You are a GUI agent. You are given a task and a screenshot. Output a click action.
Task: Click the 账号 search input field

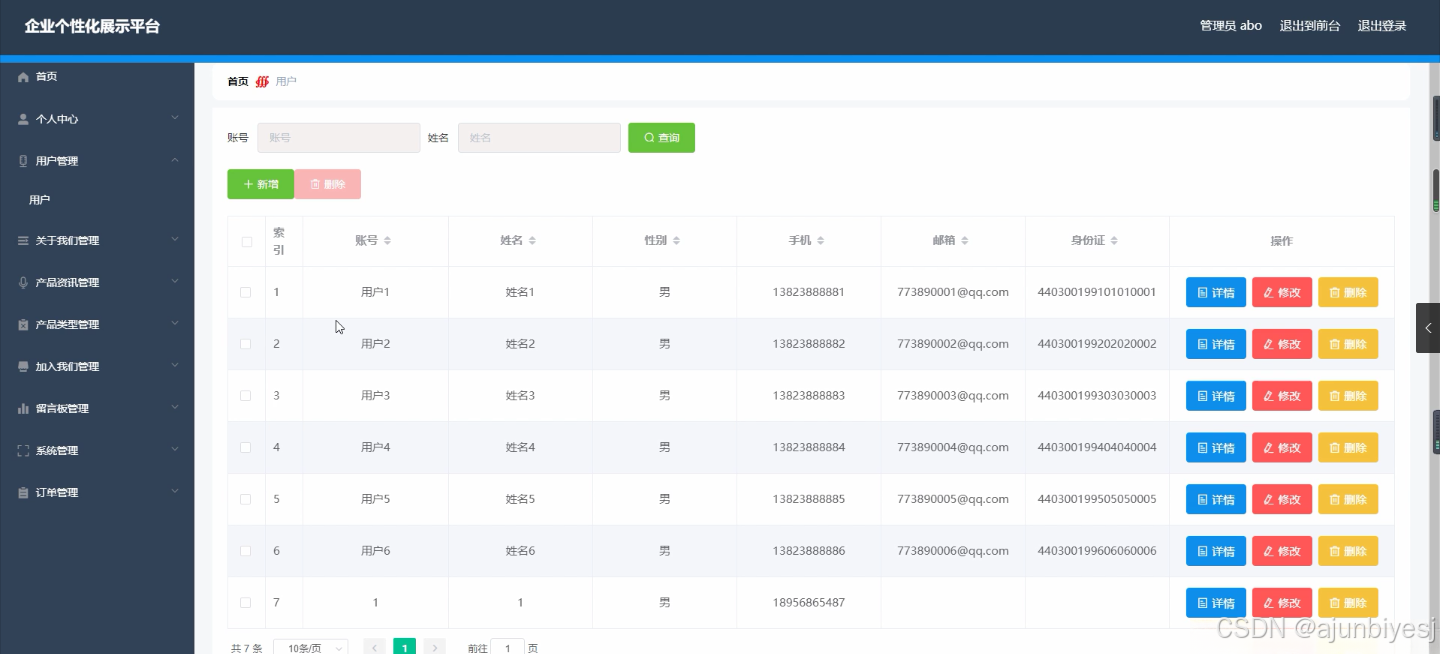(x=338, y=138)
